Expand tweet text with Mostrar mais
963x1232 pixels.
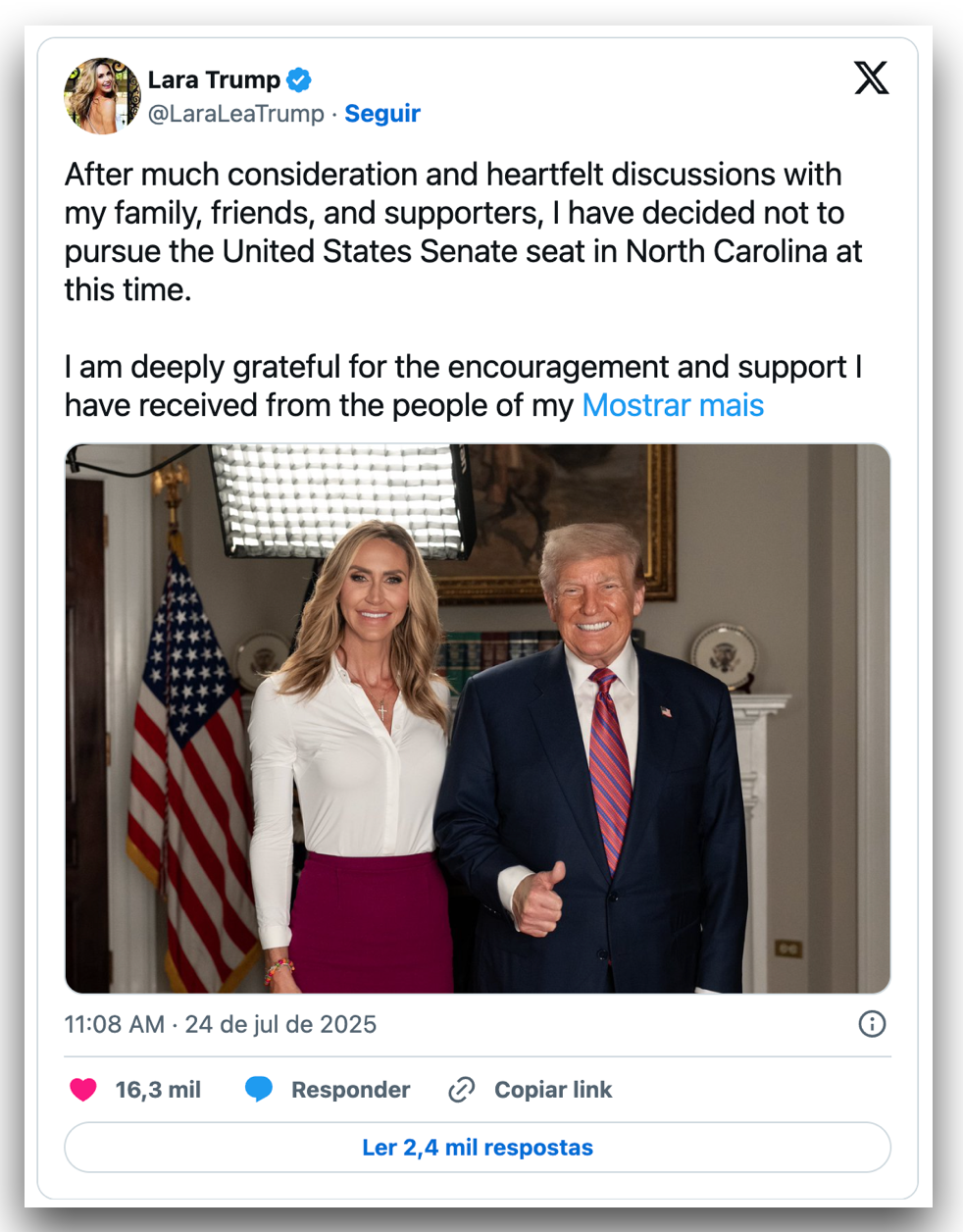673,405
